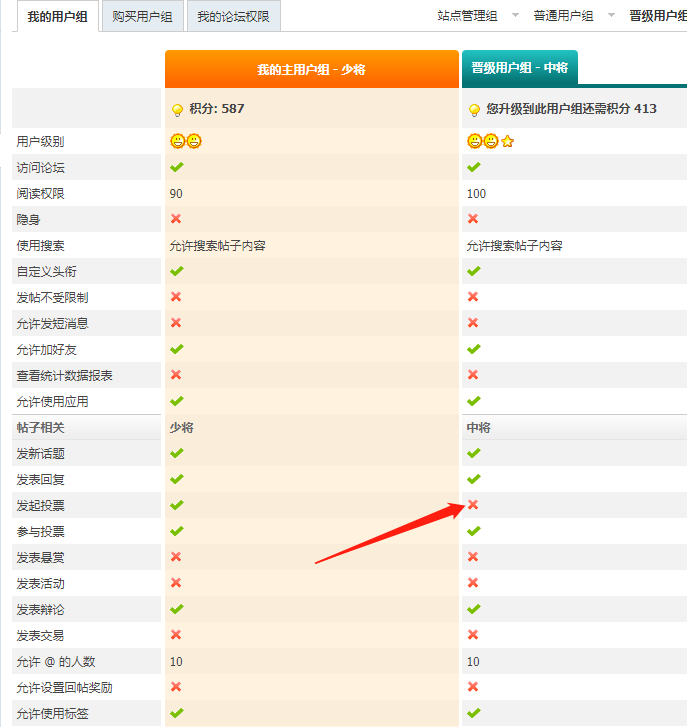Open the 站点管理组 dropdown
Image resolution: width=687 pixels, height=727 pixels.
pos(478,16)
